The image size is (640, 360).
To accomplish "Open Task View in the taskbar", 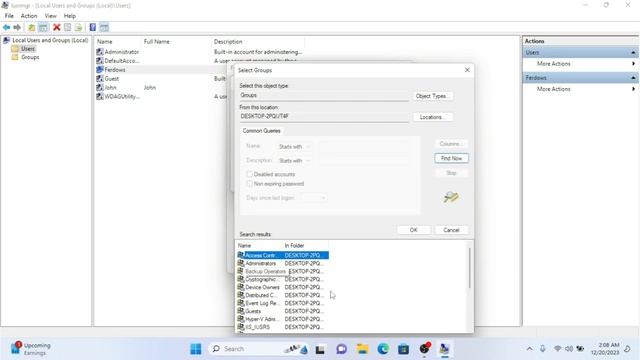I will tap(320, 349).
